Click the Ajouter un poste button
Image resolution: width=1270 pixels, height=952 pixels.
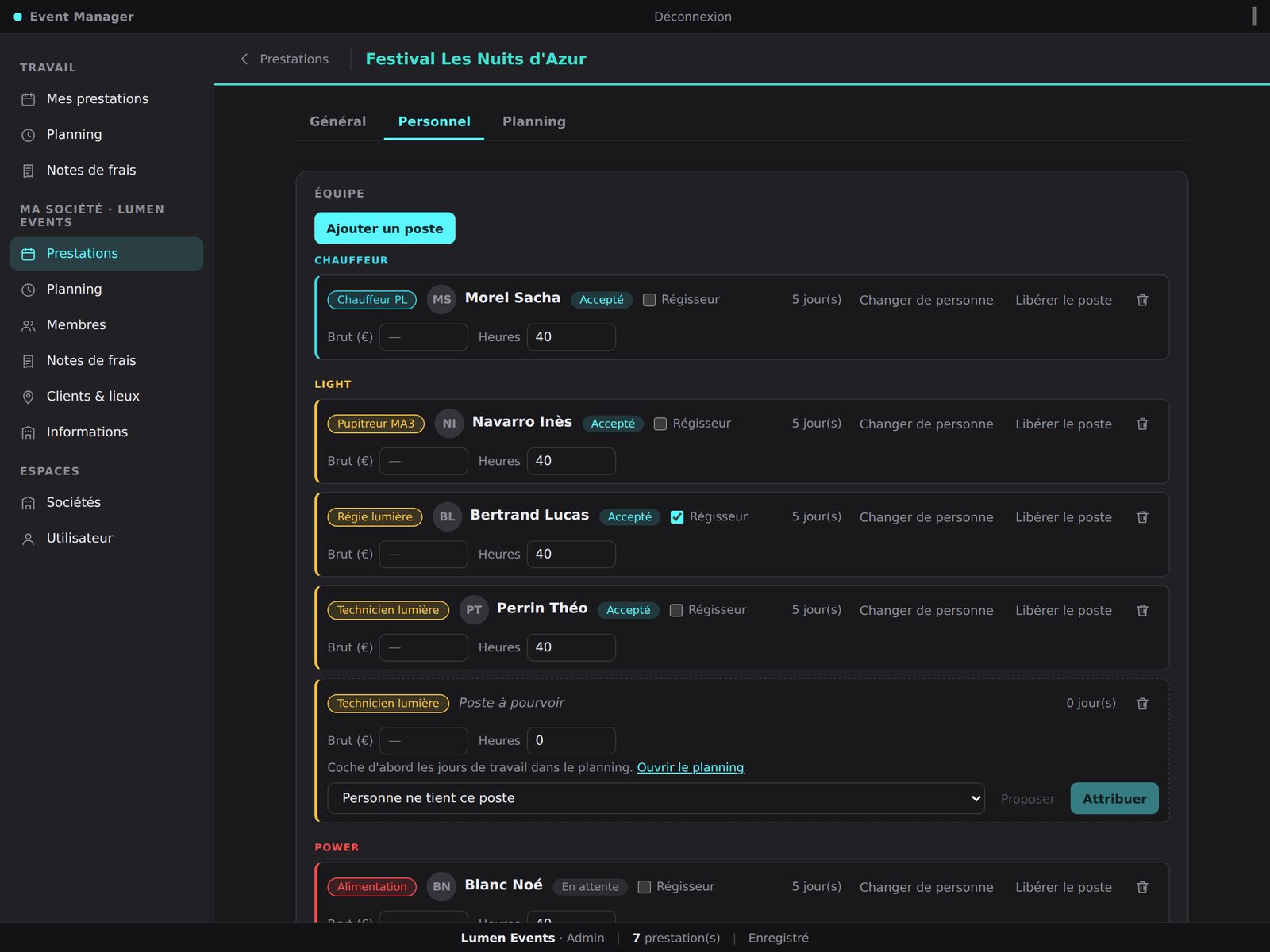pos(385,228)
